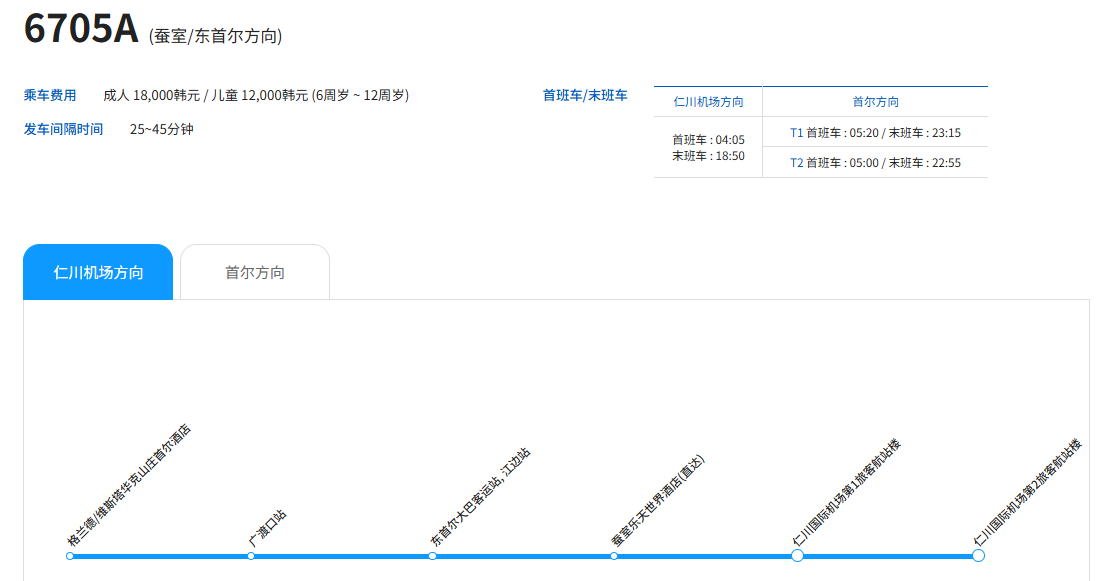This screenshot has height=581, width=1114.
Task: Click the T2 first/last bus row
Action: [875, 162]
